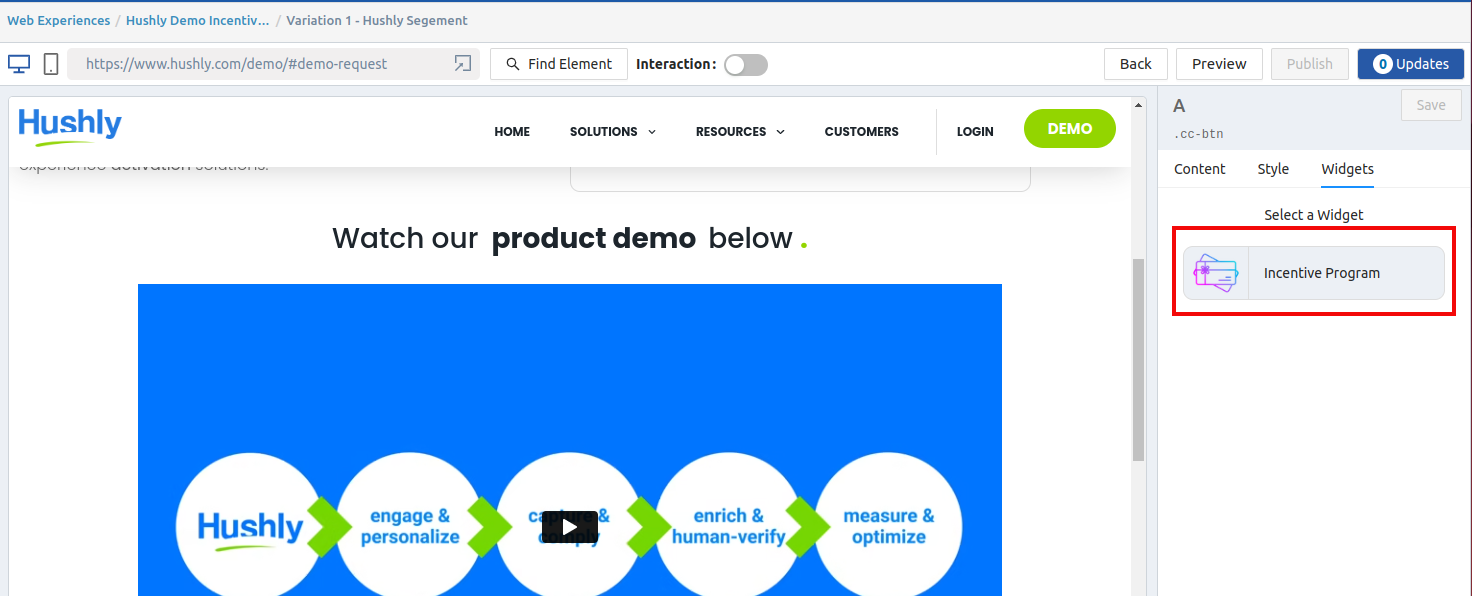Click 'Watch our product demo below' heading
The width and height of the screenshot is (1472, 600).
[569, 238]
